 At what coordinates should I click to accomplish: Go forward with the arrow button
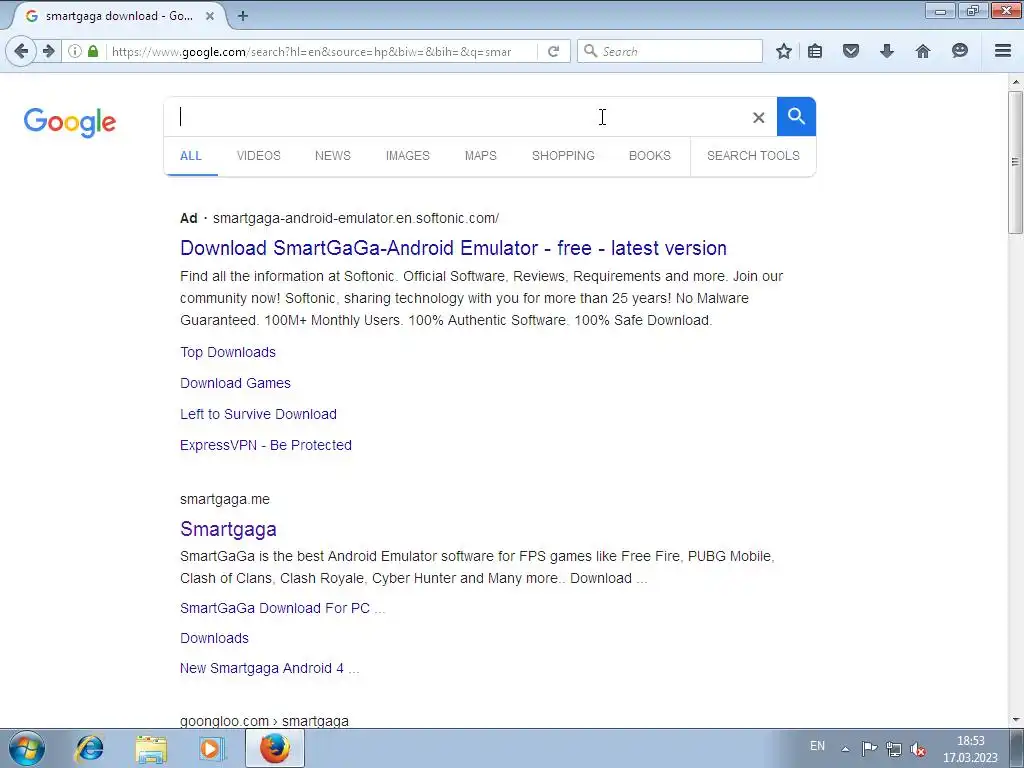tap(49, 51)
